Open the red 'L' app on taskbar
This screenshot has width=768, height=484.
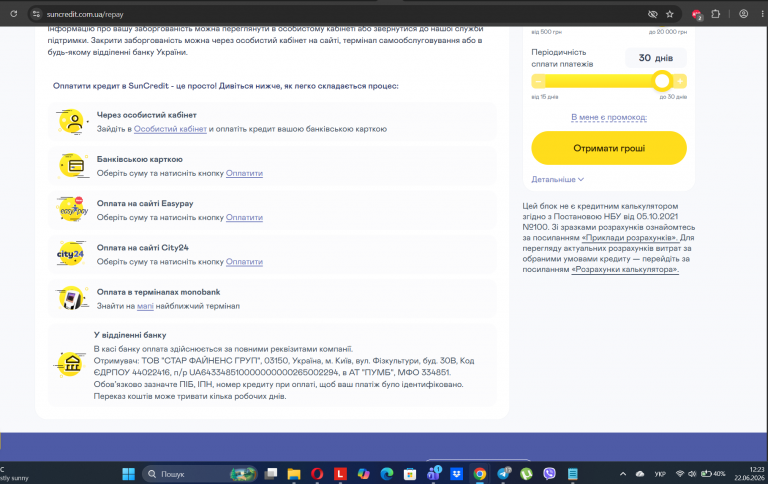[x=340, y=474]
